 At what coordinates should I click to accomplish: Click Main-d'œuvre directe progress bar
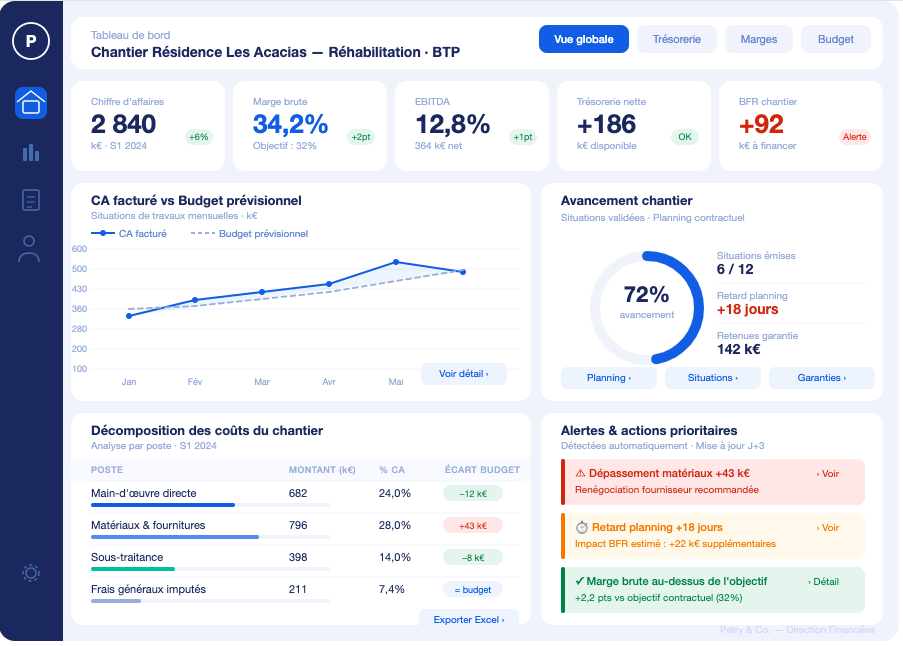coord(211,505)
